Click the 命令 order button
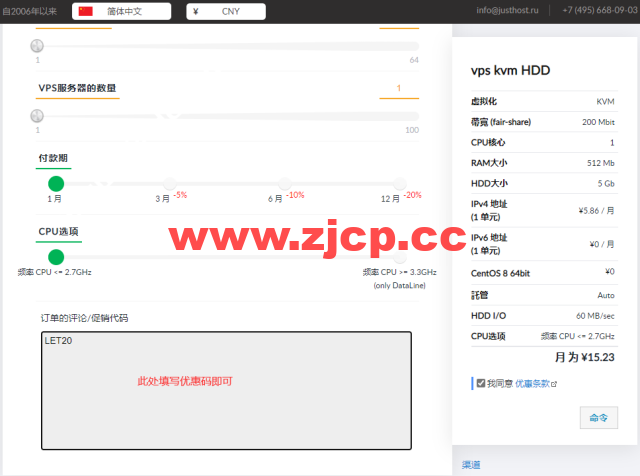Screen dimensions: 640x476 [x=598, y=418]
